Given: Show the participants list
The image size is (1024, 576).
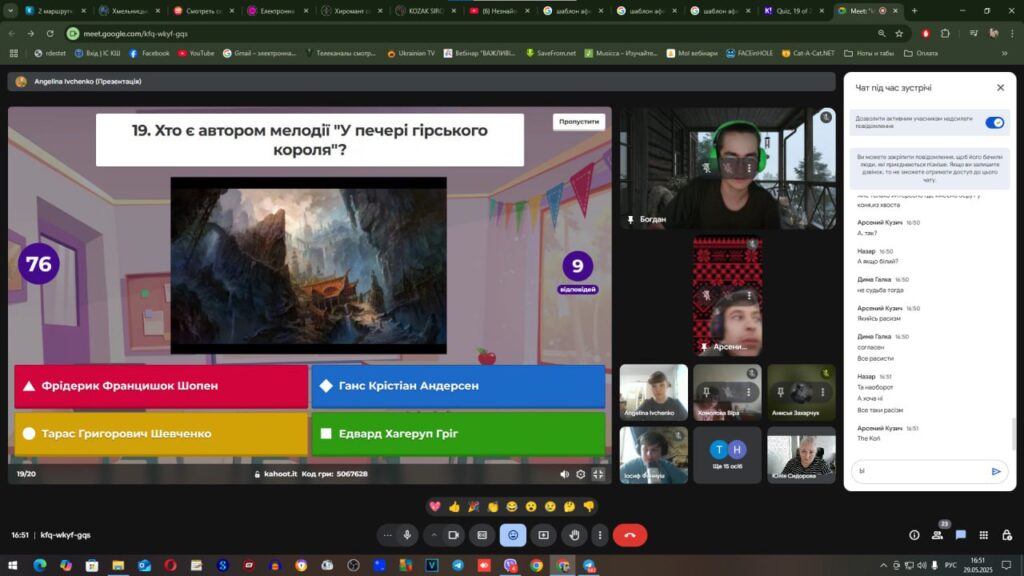Looking at the screenshot, I should tap(937, 535).
